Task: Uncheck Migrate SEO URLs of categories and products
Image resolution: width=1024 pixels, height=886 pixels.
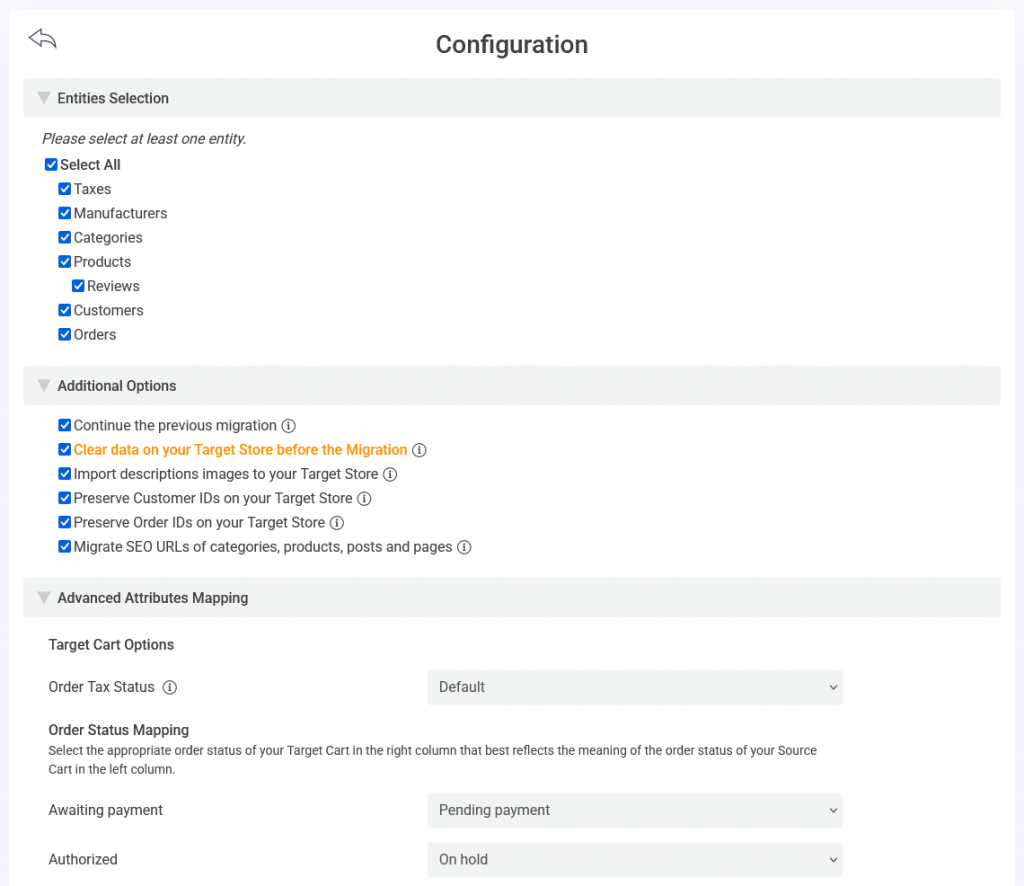Action: [x=64, y=546]
